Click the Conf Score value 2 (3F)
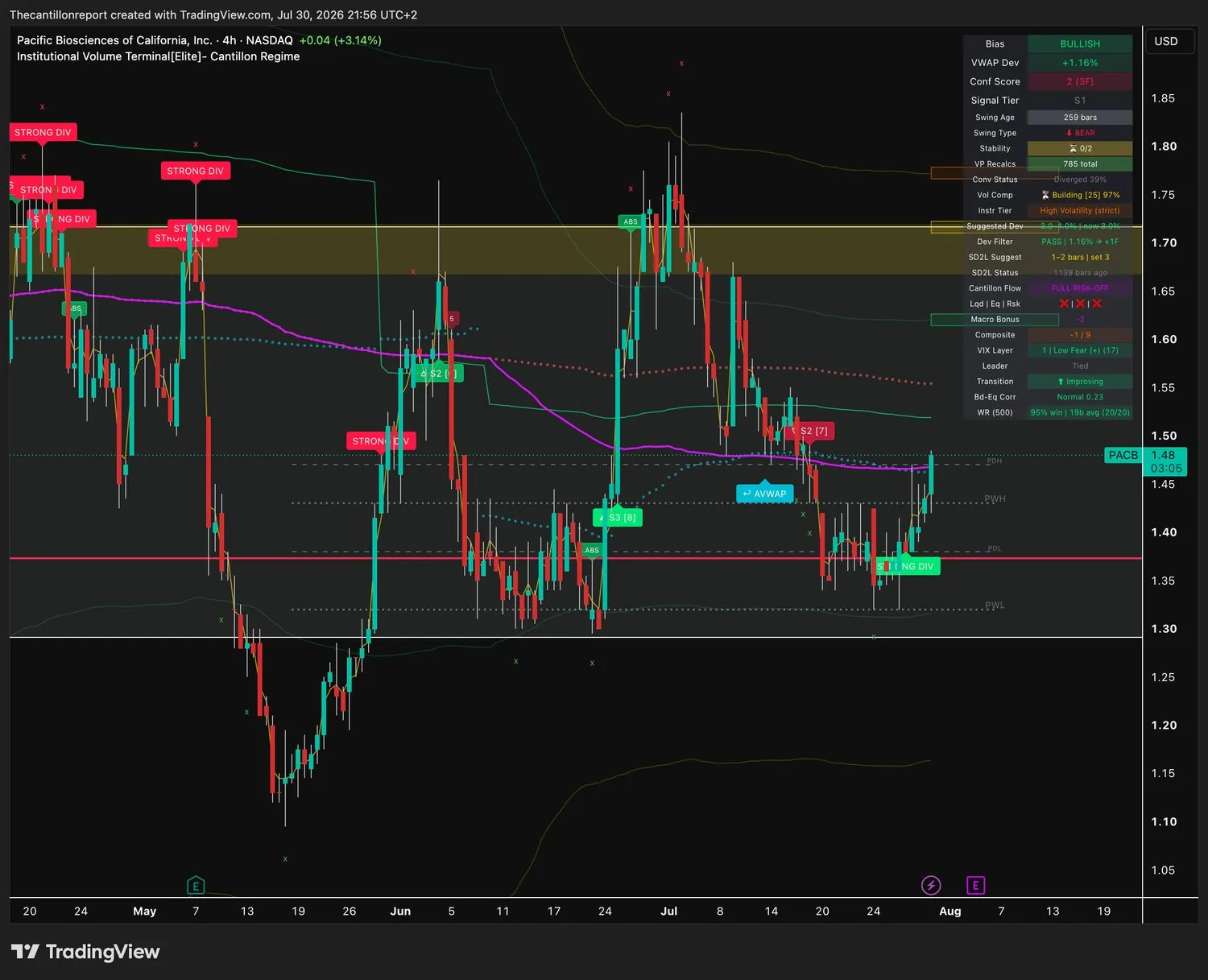Screen dimensions: 1208x980 point(1080,81)
